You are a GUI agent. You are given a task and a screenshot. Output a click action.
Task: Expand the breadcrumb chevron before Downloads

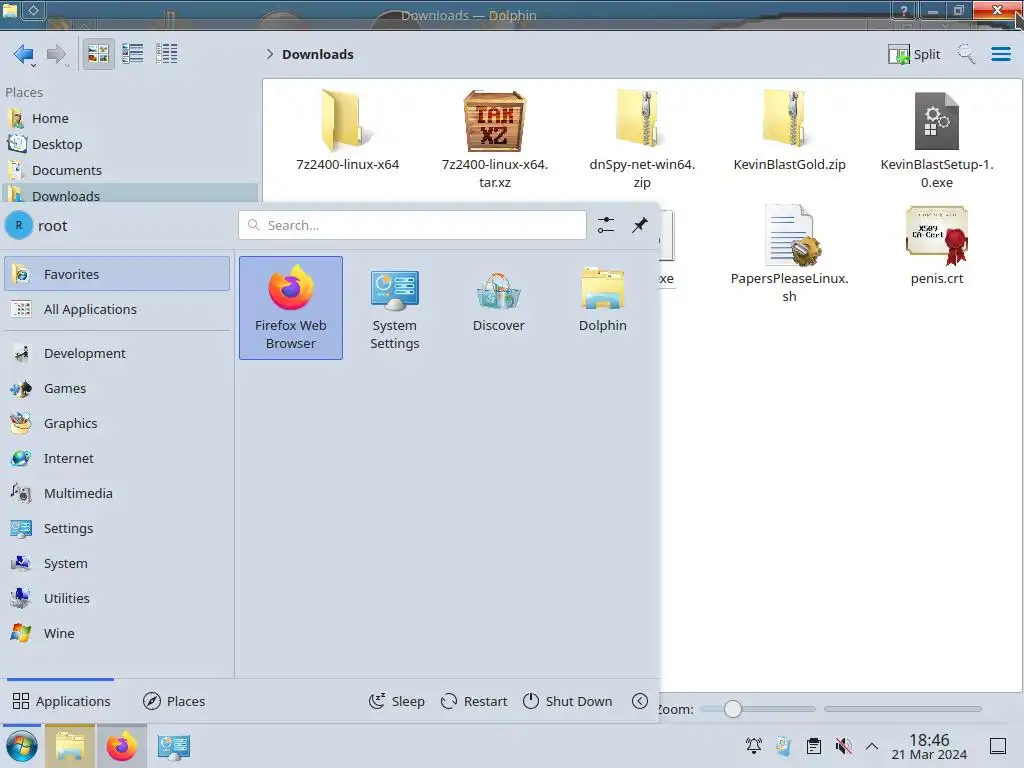tap(270, 54)
